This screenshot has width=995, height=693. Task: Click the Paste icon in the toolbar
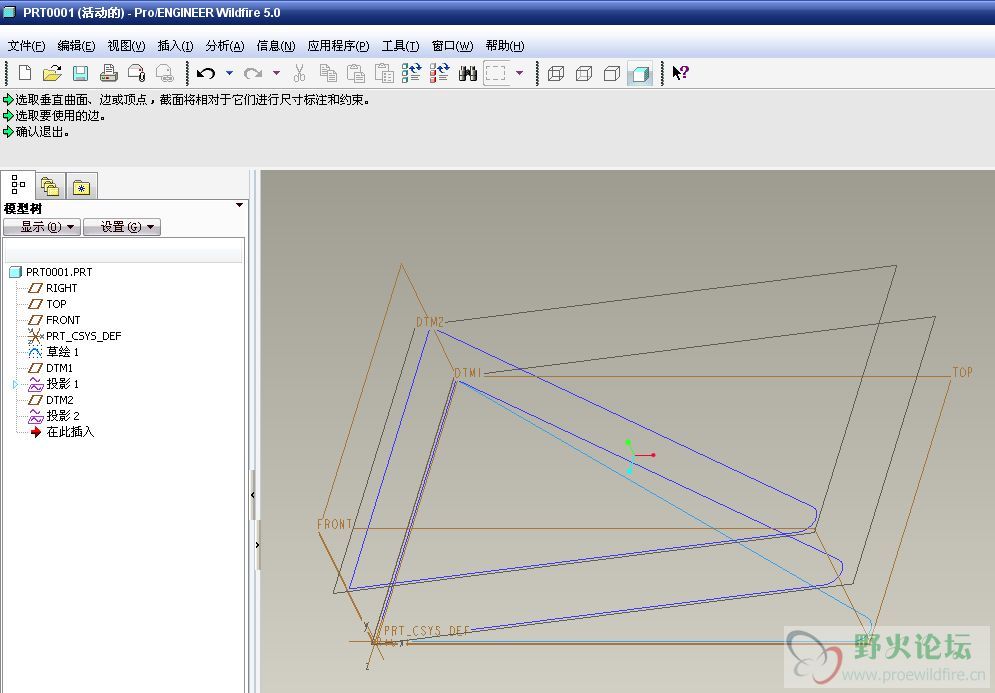(355, 74)
